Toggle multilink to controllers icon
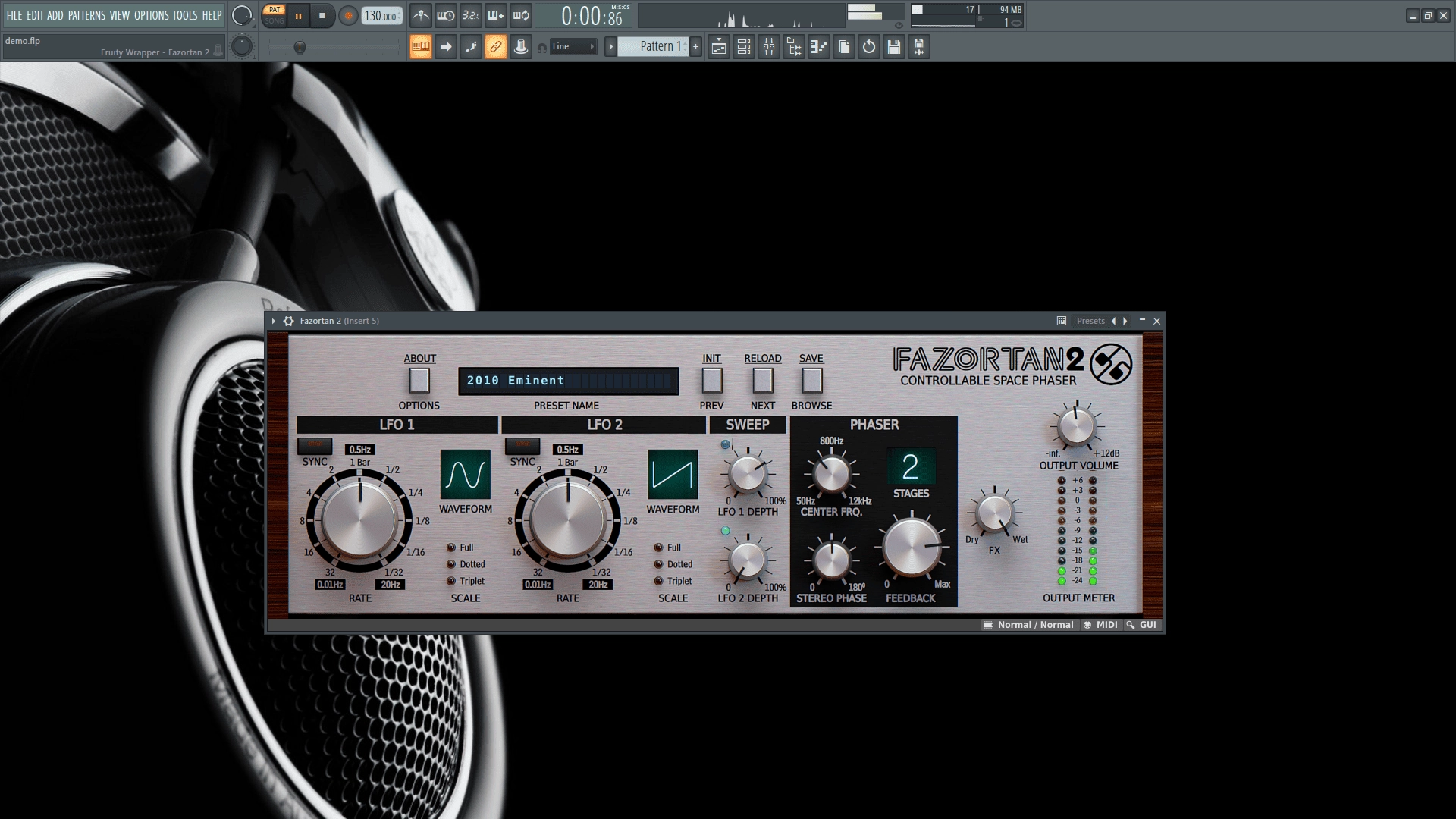Viewport: 1456px width, 819px height. point(496,47)
